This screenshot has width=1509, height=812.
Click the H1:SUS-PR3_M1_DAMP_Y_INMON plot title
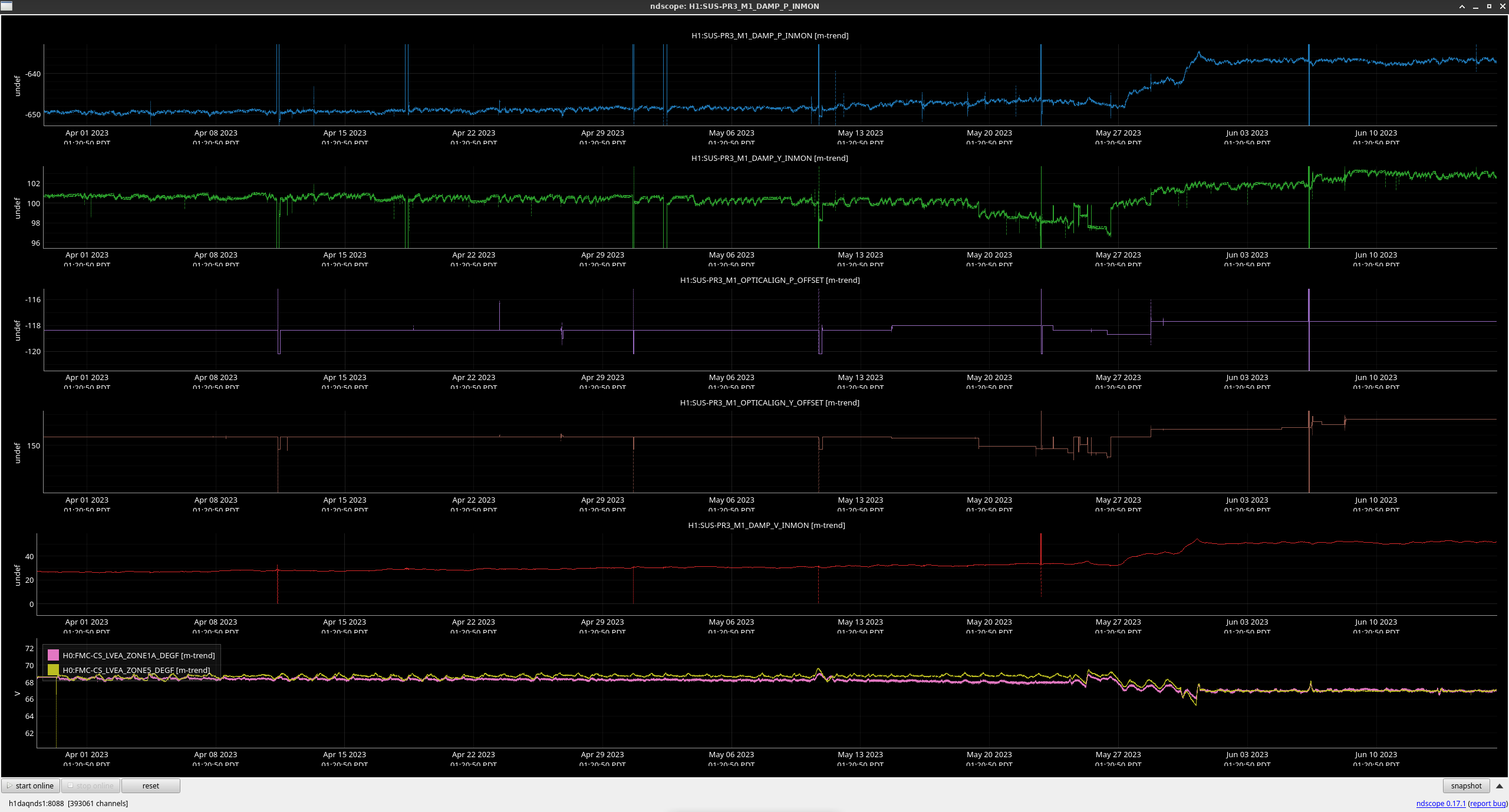[x=769, y=158]
